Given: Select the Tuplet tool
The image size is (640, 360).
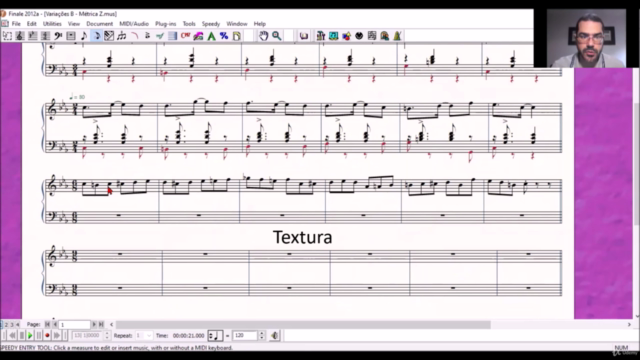Looking at the screenshot, I should click(122, 36).
